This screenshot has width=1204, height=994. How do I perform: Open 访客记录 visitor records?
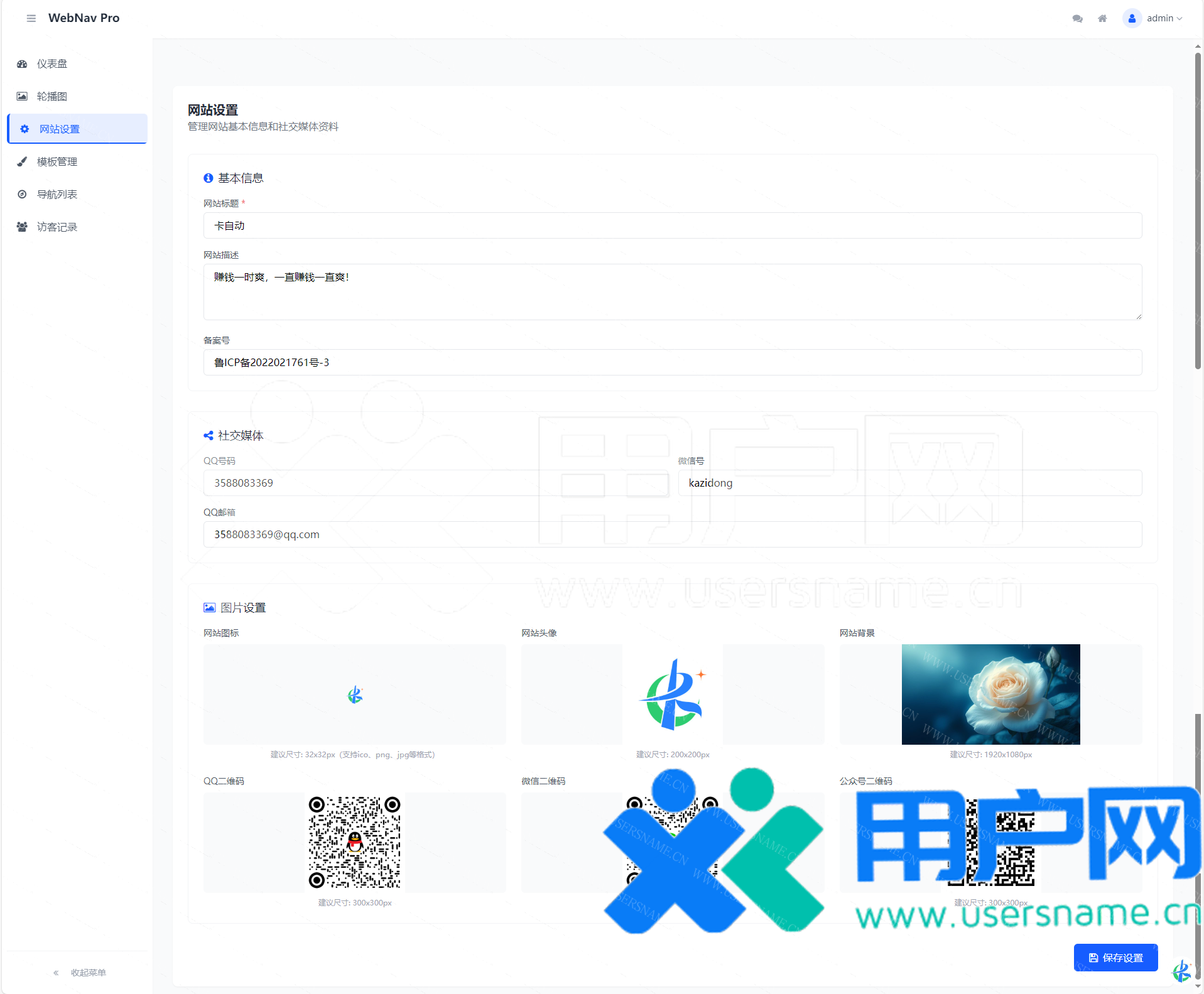pos(57,227)
